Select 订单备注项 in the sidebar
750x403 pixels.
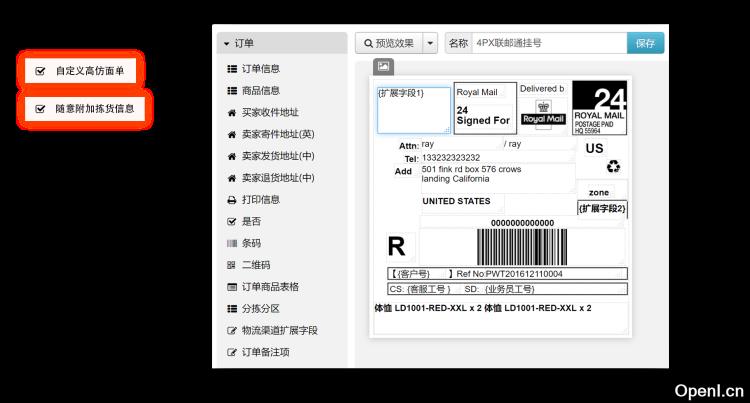tap(265, 353)
